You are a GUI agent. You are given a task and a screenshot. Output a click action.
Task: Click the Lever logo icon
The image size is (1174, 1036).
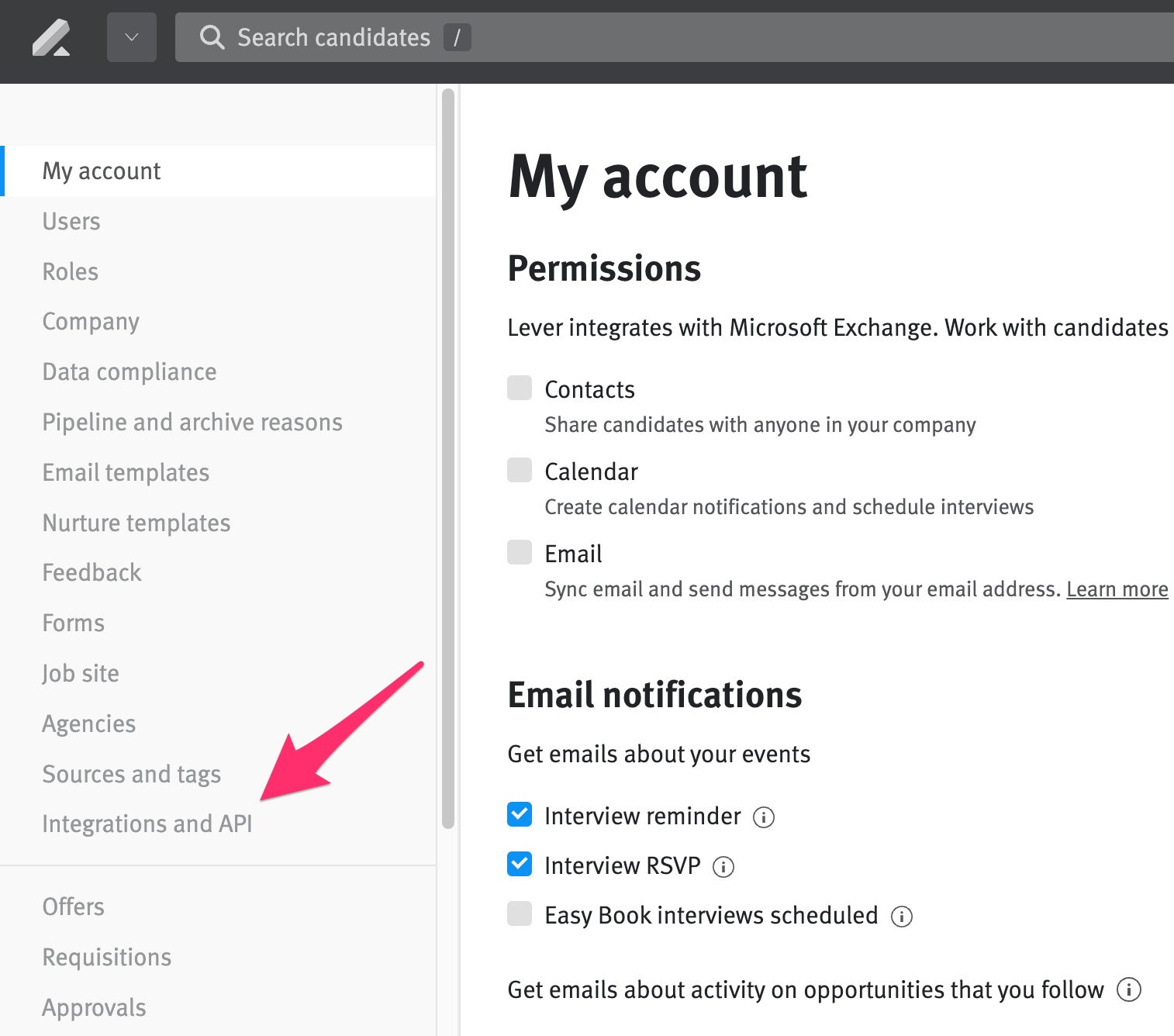tap(51, 38)
